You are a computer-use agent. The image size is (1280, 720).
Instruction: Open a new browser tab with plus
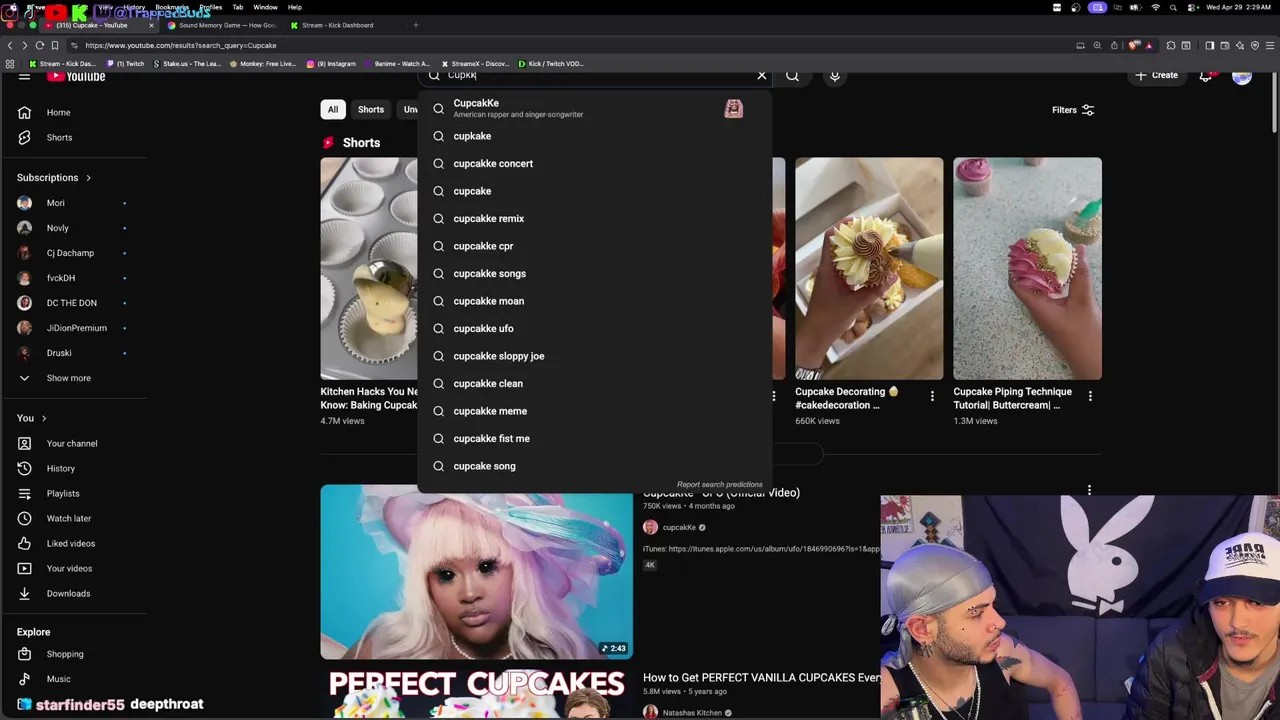(416, 25)
